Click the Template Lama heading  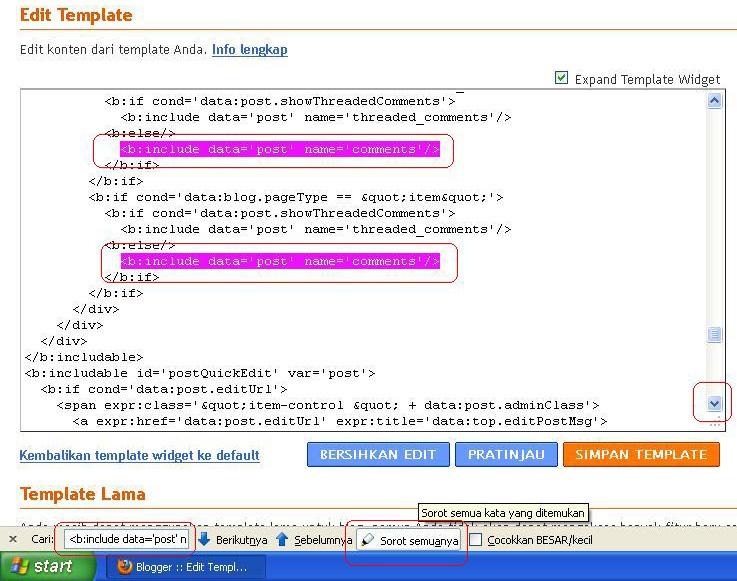tap(83, 494)
